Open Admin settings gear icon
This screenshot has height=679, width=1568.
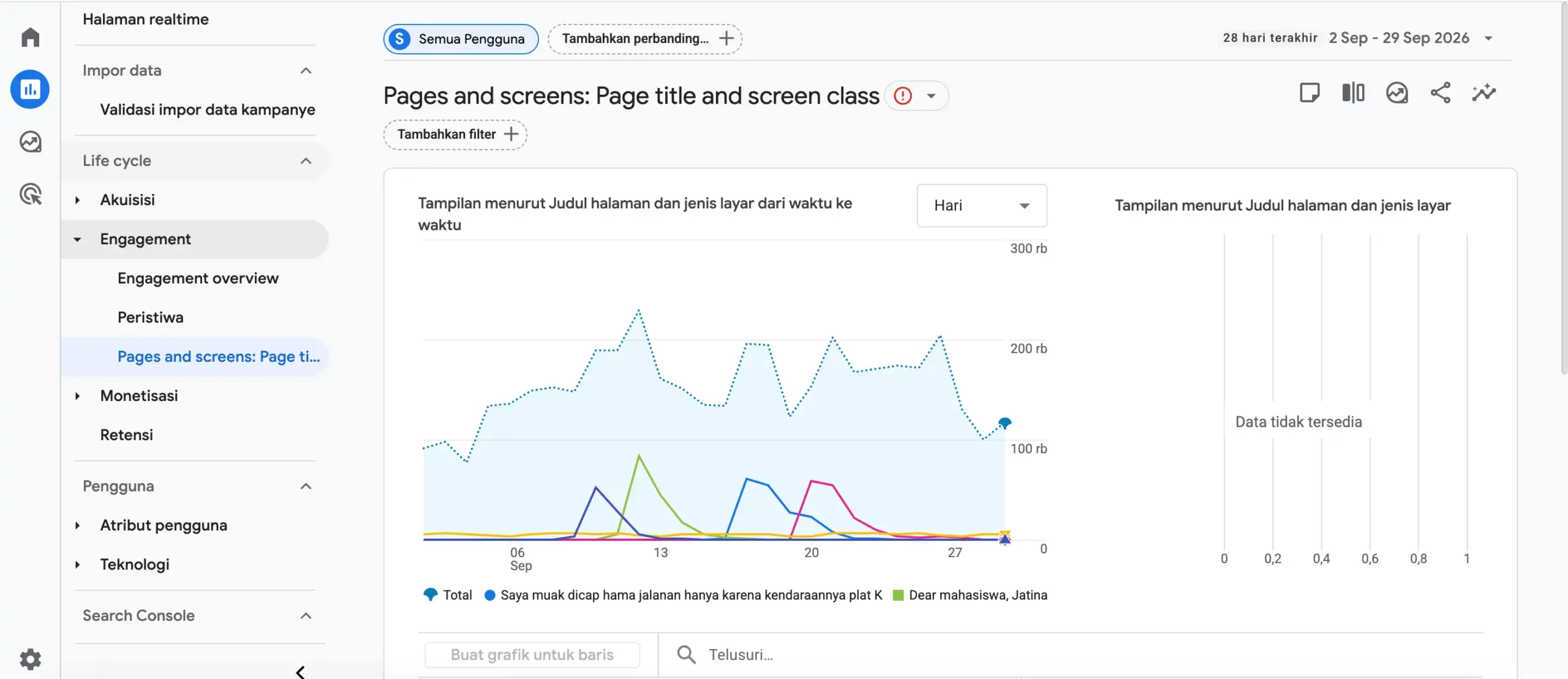pyautogui.click(x=30, y=659)
